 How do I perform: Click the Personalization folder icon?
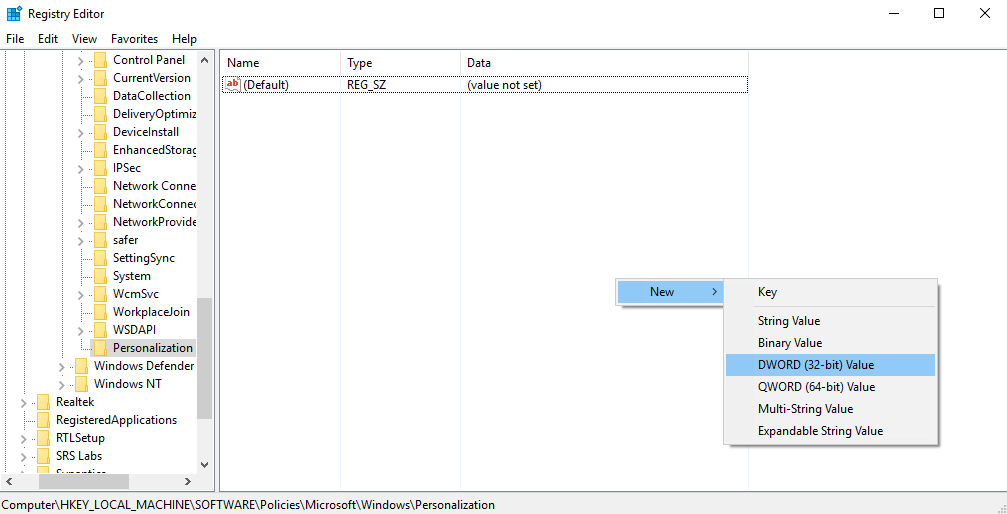pyautogui.click(x=100, y=348)
